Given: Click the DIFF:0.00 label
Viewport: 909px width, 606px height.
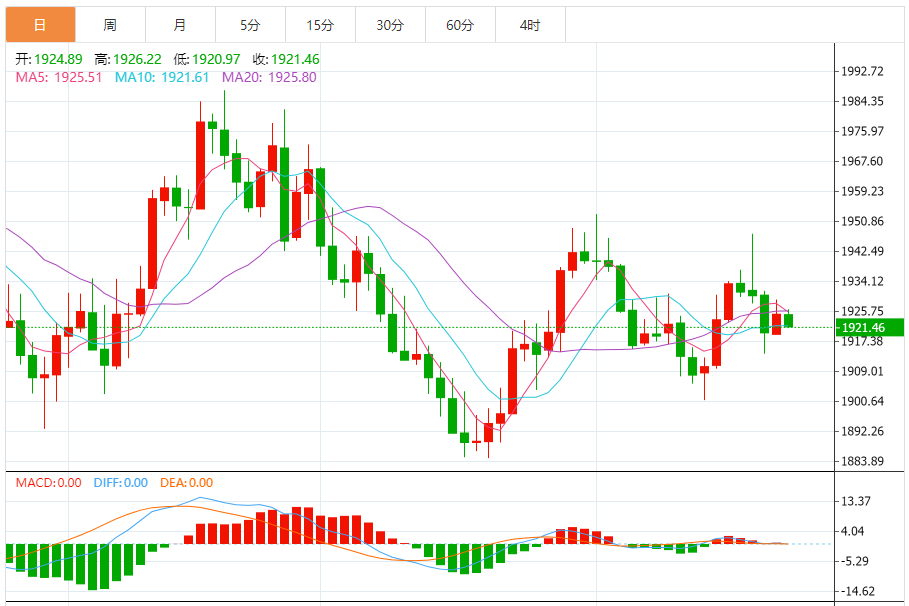Looking at the screenshot, I should pyautogui.click(x=121, y=482).
